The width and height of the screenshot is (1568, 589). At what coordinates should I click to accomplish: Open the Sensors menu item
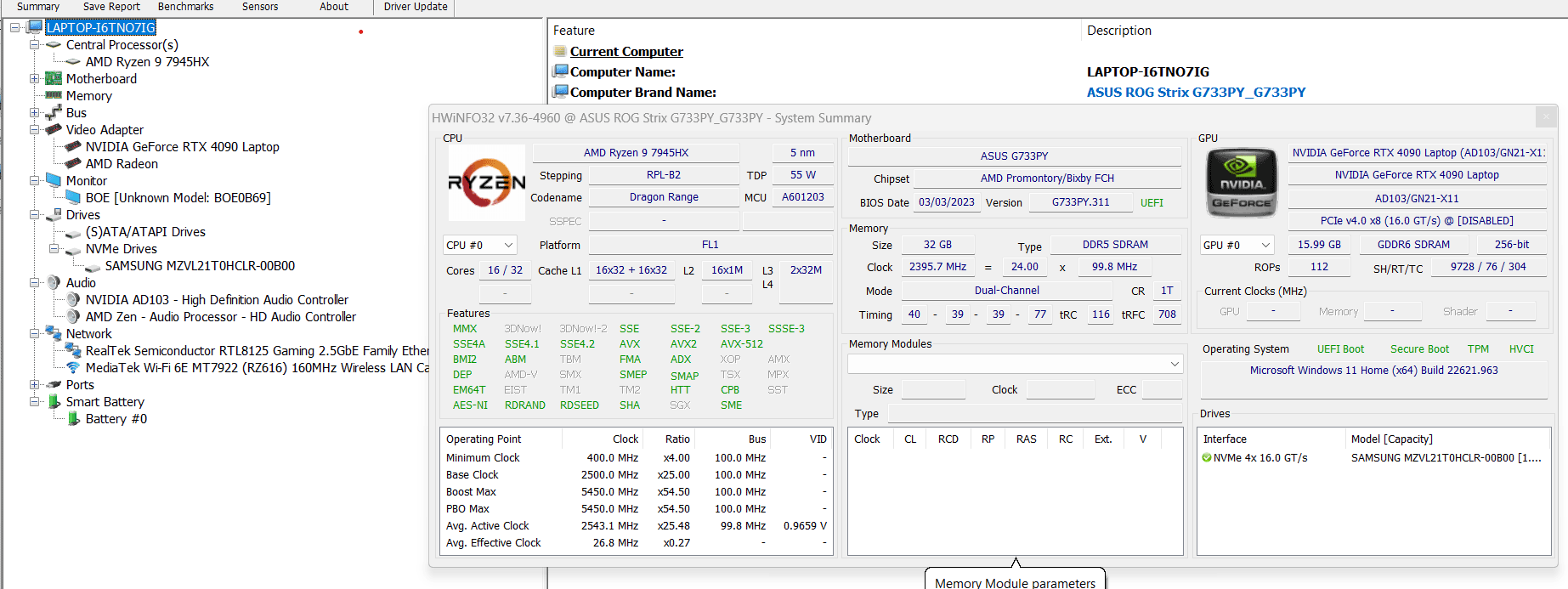tap(259, 7)
